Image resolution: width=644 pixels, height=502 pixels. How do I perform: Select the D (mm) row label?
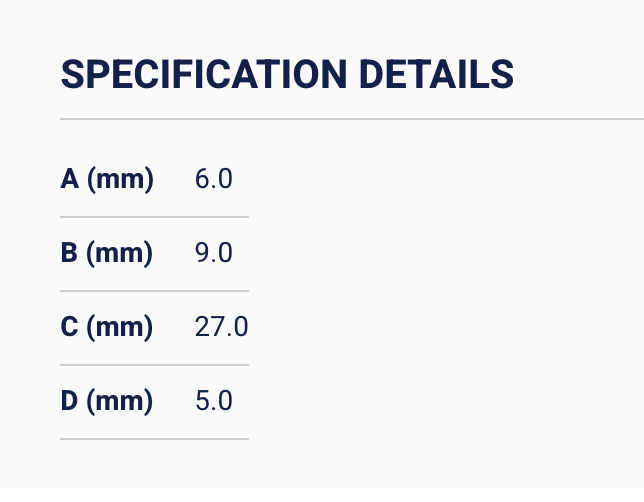click(107, 402)
